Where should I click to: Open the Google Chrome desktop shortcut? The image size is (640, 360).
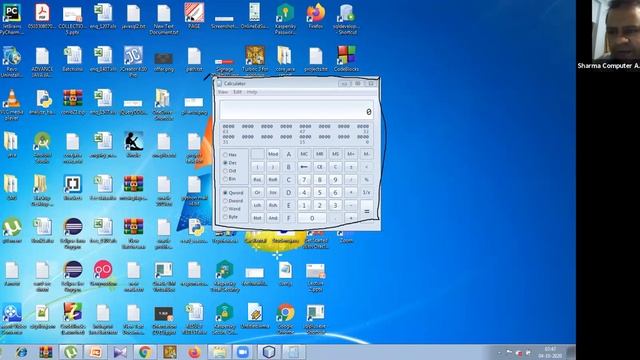pos(285,319)
